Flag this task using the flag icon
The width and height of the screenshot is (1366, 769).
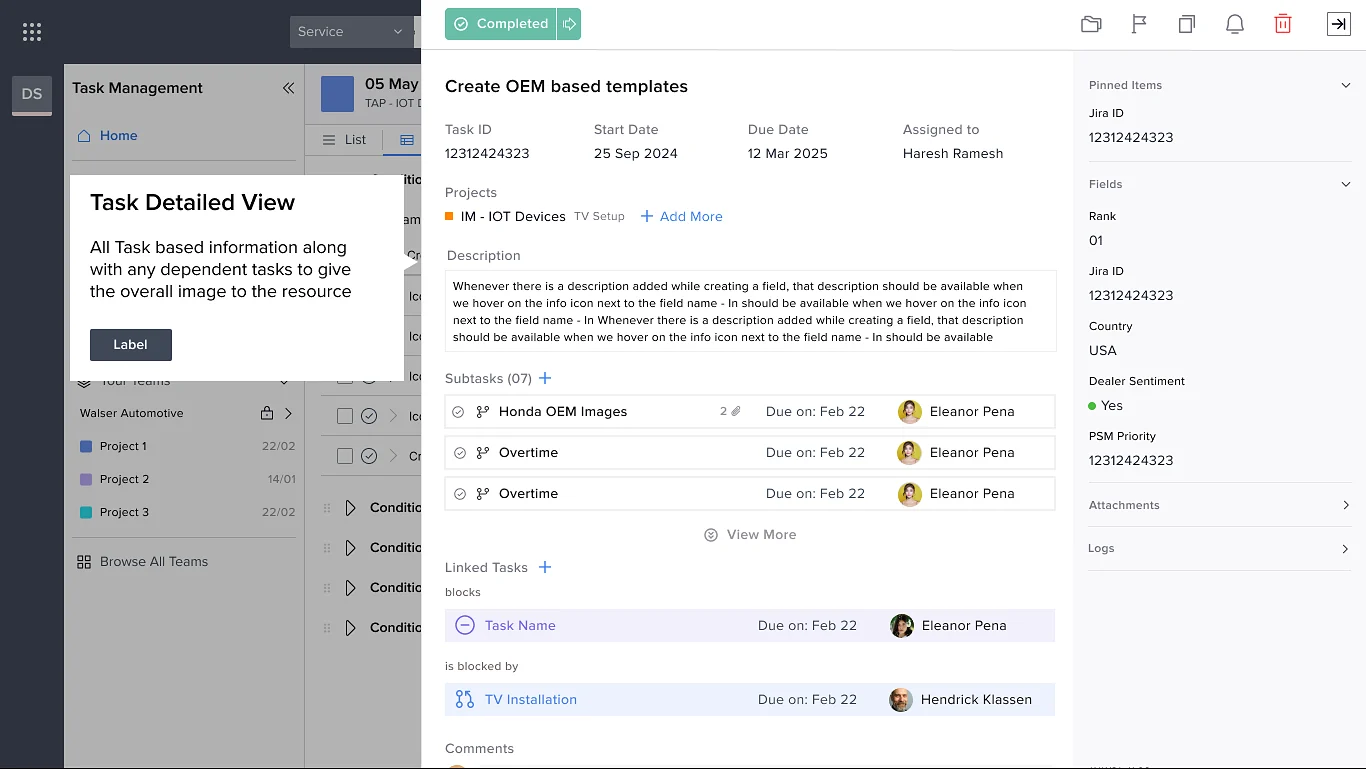coord(1139,24)
